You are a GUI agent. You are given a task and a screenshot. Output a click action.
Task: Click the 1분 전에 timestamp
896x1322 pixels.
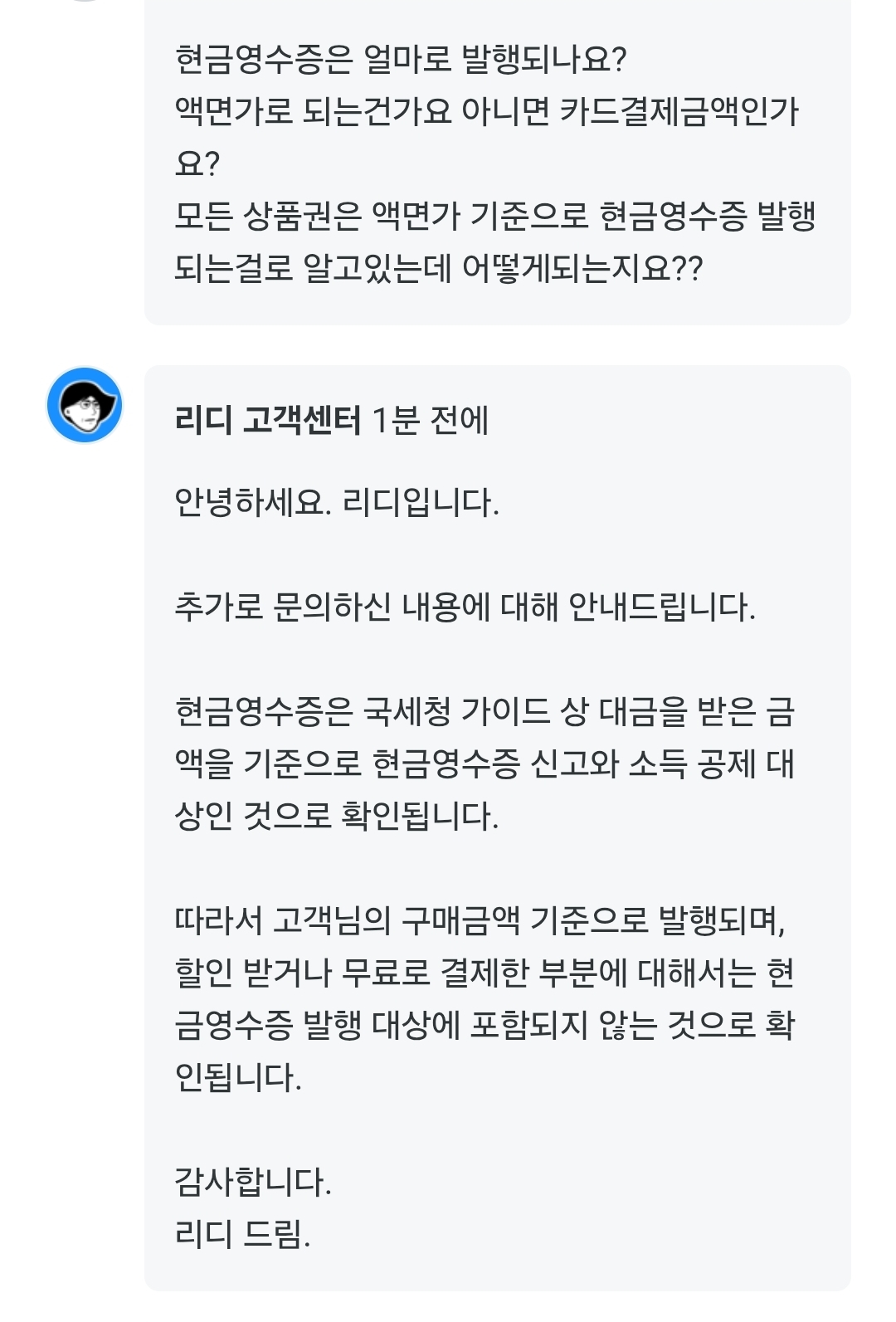coord(431,421)
